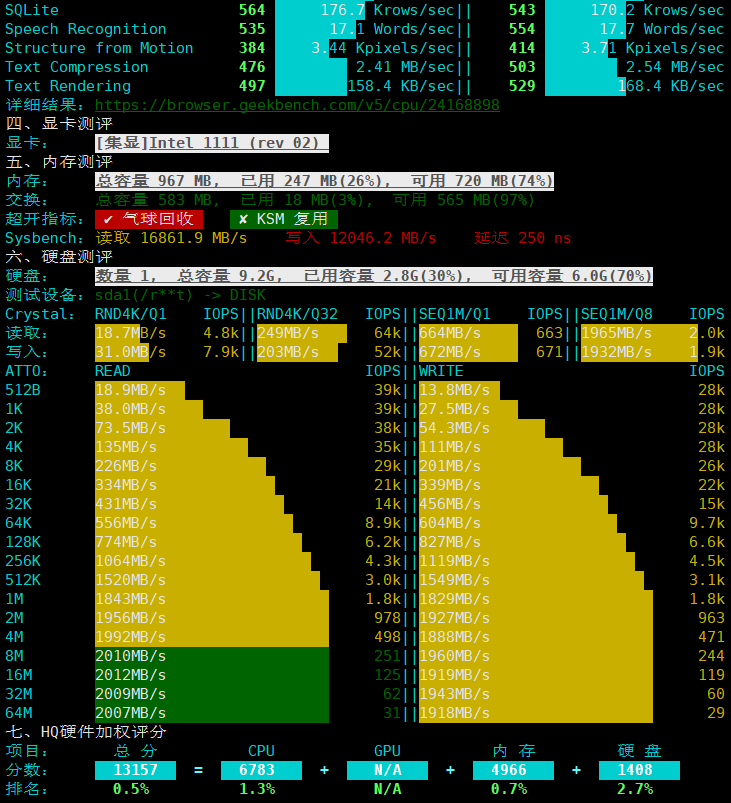Select the RND4K/Q32 column header
Image resolution: width=731 pixels, height=803 pixels.
pos(298,314)
